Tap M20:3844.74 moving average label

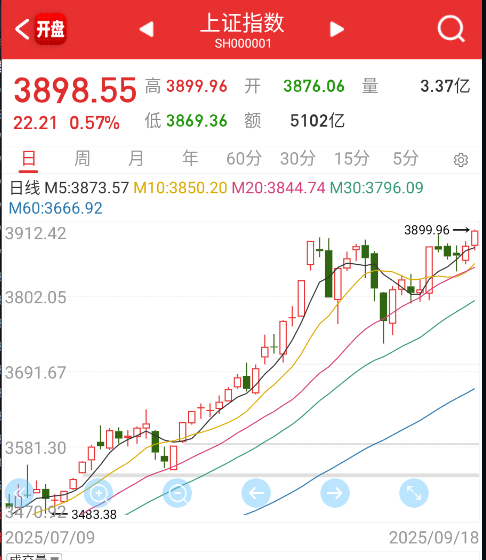pyautogui.click(x=279, y=188)
